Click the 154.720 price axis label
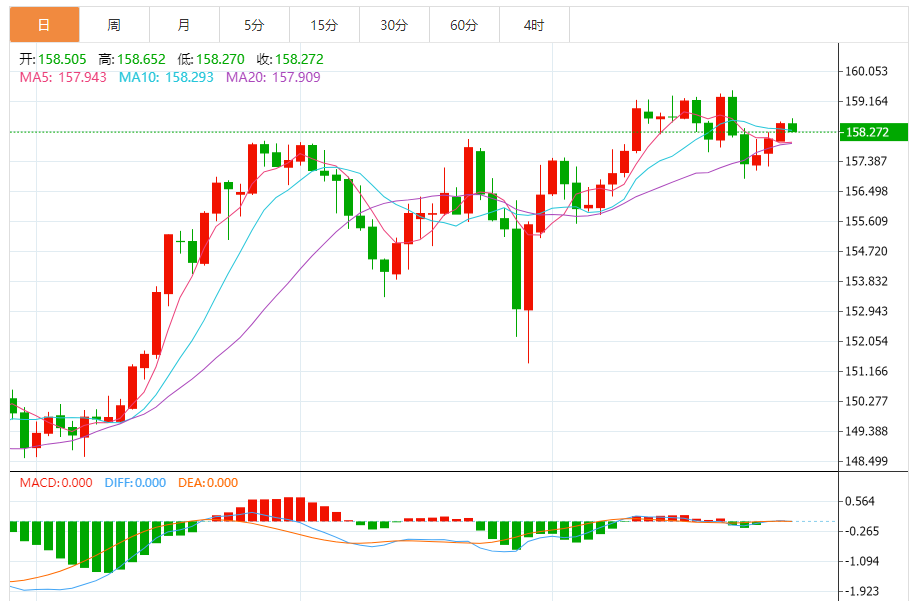The height and width of the screenshot is (601, 917). 867,251
